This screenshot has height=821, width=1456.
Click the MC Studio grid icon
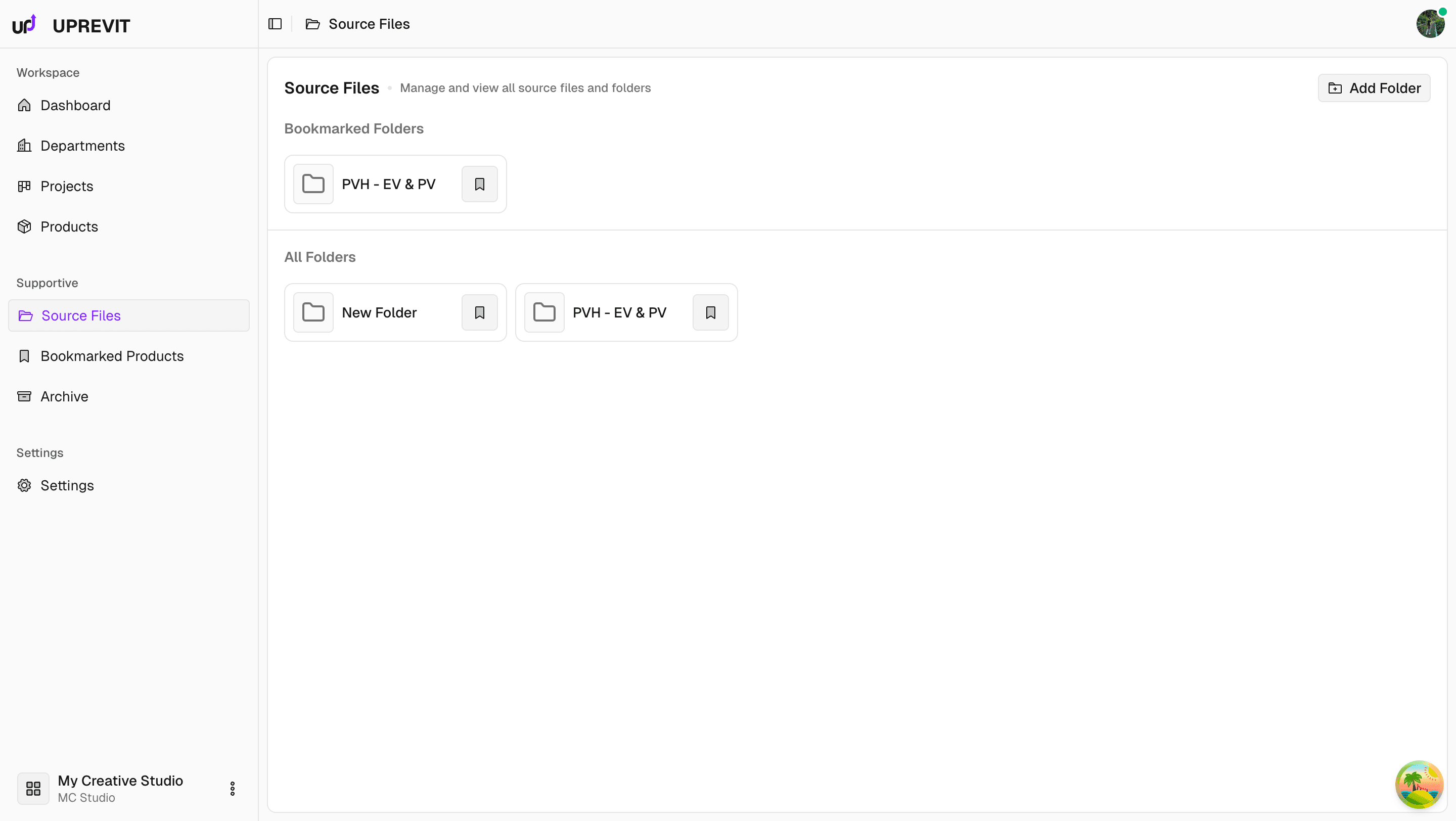click(32, 788)
